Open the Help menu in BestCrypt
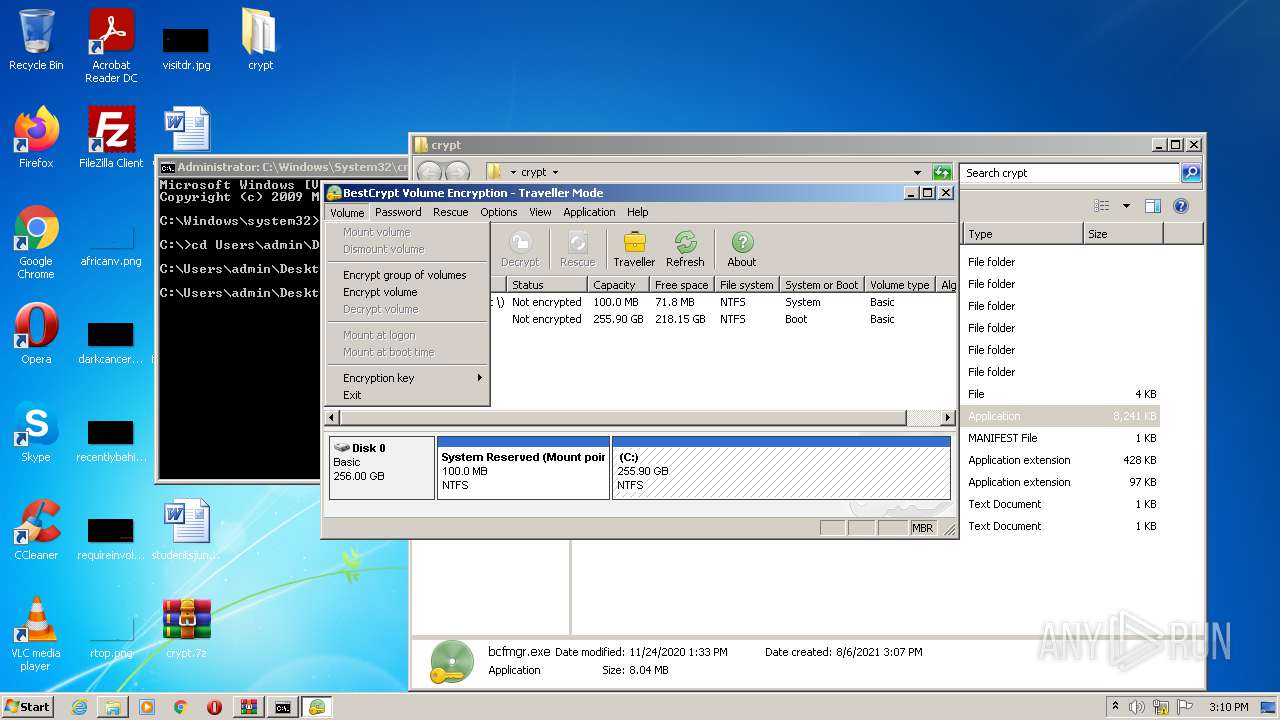Viewport: 1280px width, 720px height. [x=637, y=212]
